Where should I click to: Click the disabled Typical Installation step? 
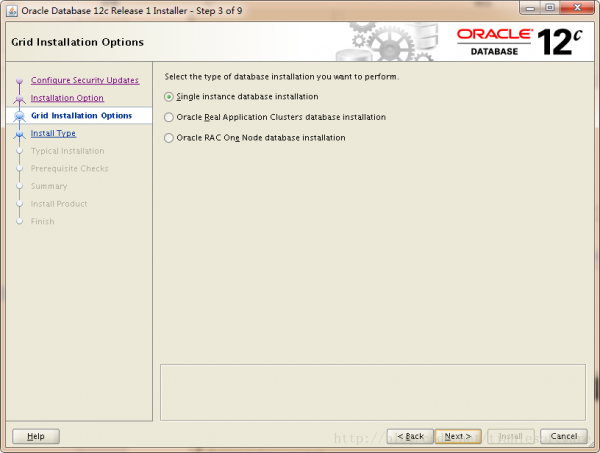[x=67, y=151]
